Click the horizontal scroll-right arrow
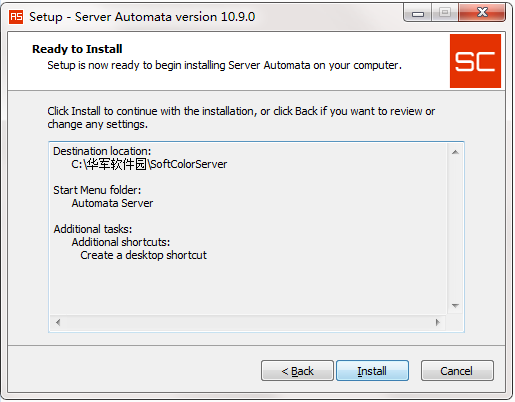Image resolution: width=515 pixels, height=402 pixels. pos(438,322)
